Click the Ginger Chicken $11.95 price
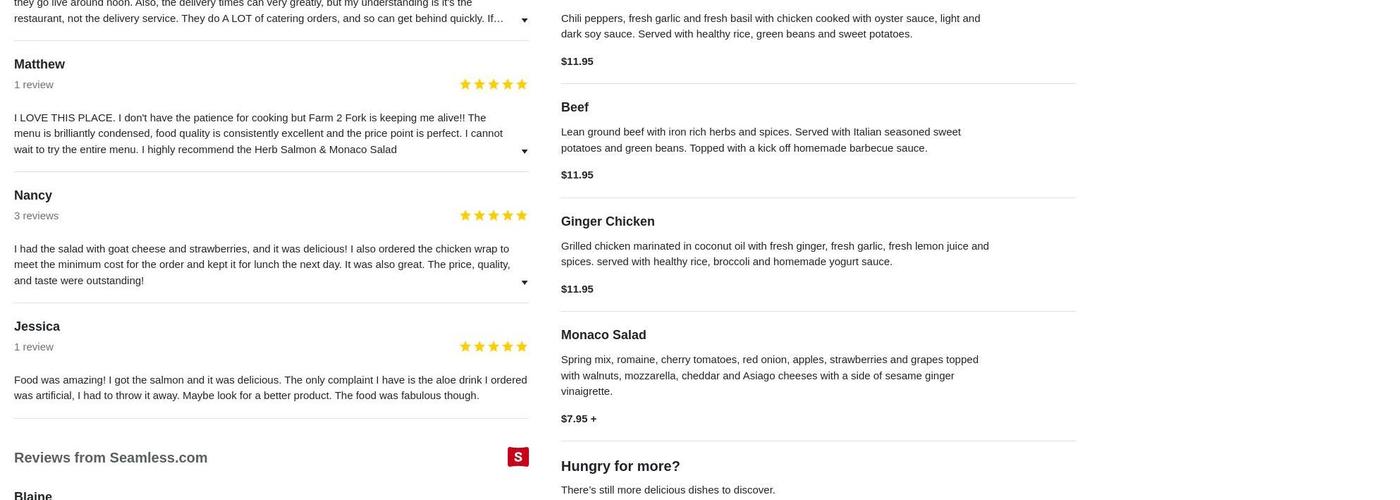Image resolution: width=1400 pixels, height=500 pixels. [577, 289]
